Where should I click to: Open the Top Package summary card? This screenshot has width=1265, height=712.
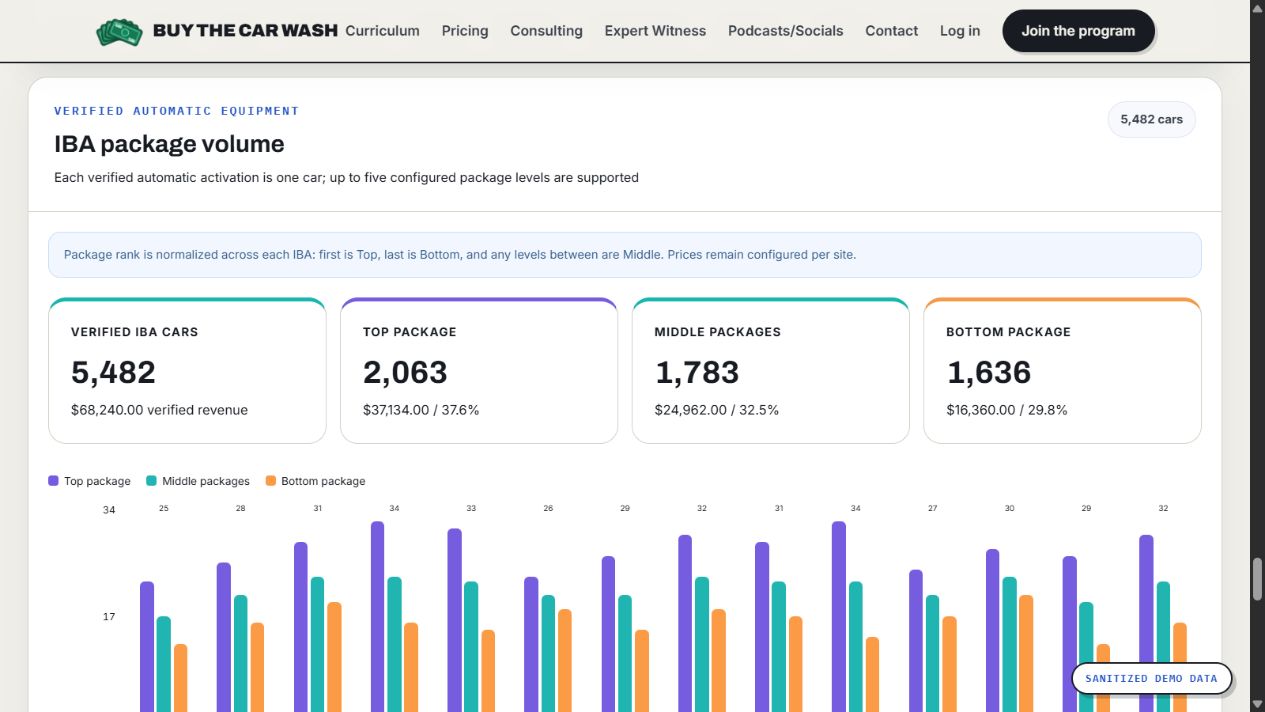(x=479, y=370)
